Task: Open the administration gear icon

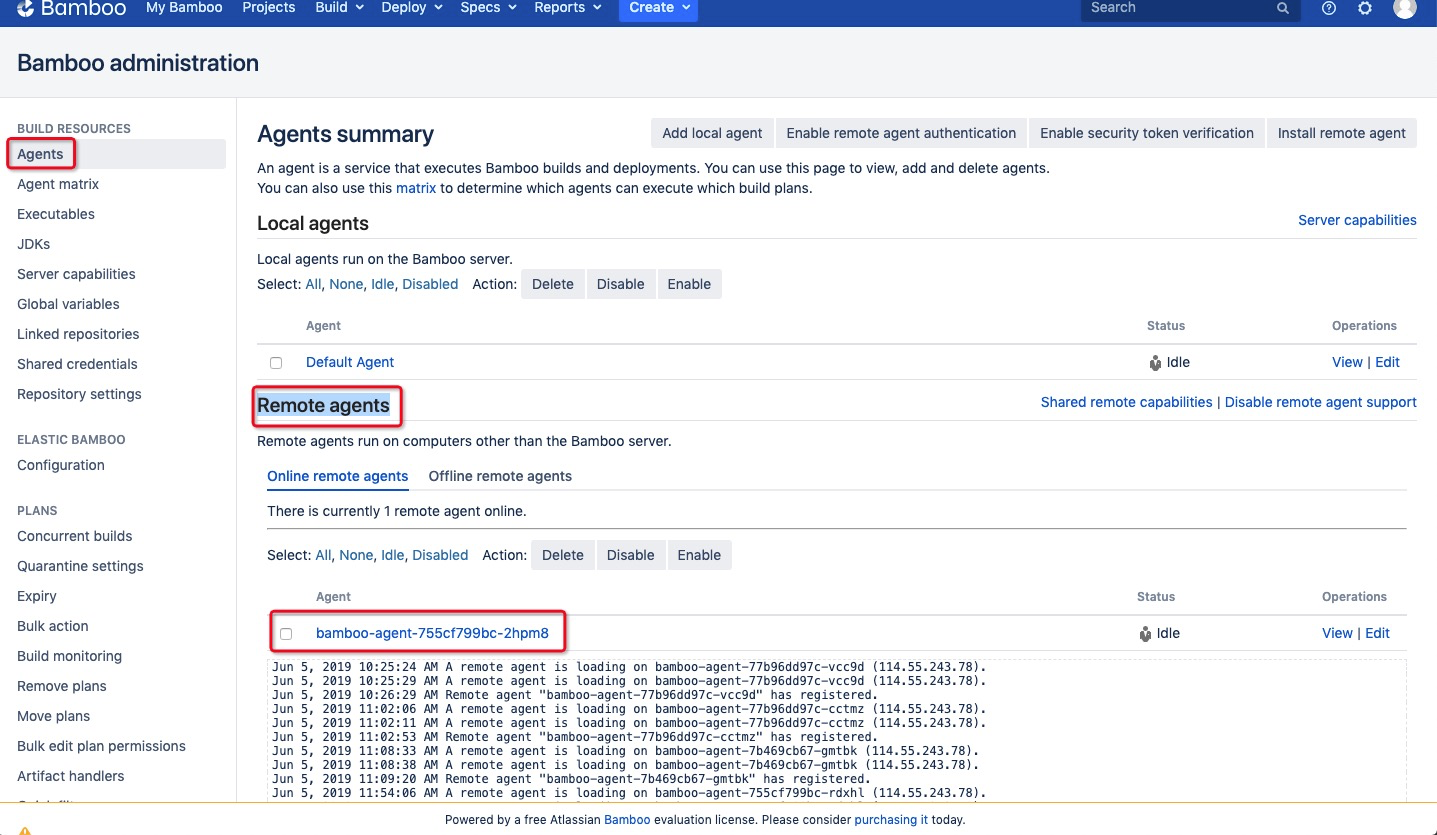Action: coord(1365,8)
